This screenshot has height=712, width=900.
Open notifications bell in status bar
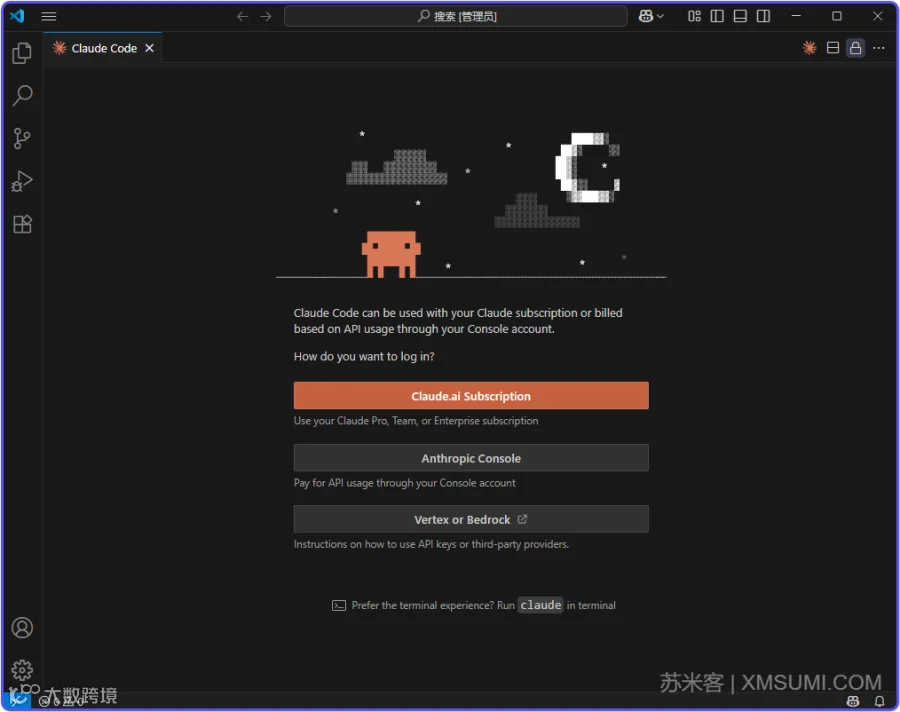(879, 701)
